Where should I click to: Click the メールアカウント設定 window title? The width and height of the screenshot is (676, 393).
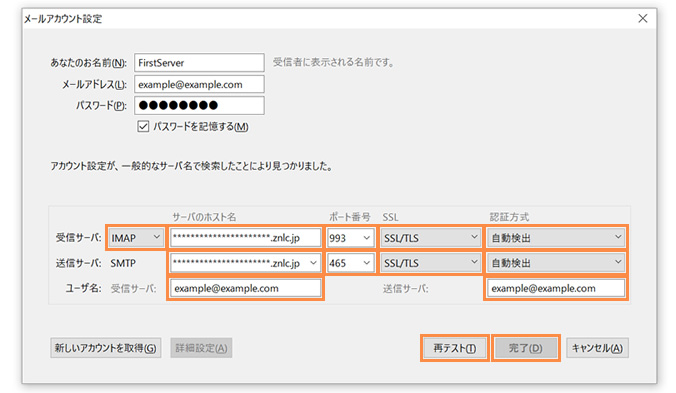(x=63, y=19)
